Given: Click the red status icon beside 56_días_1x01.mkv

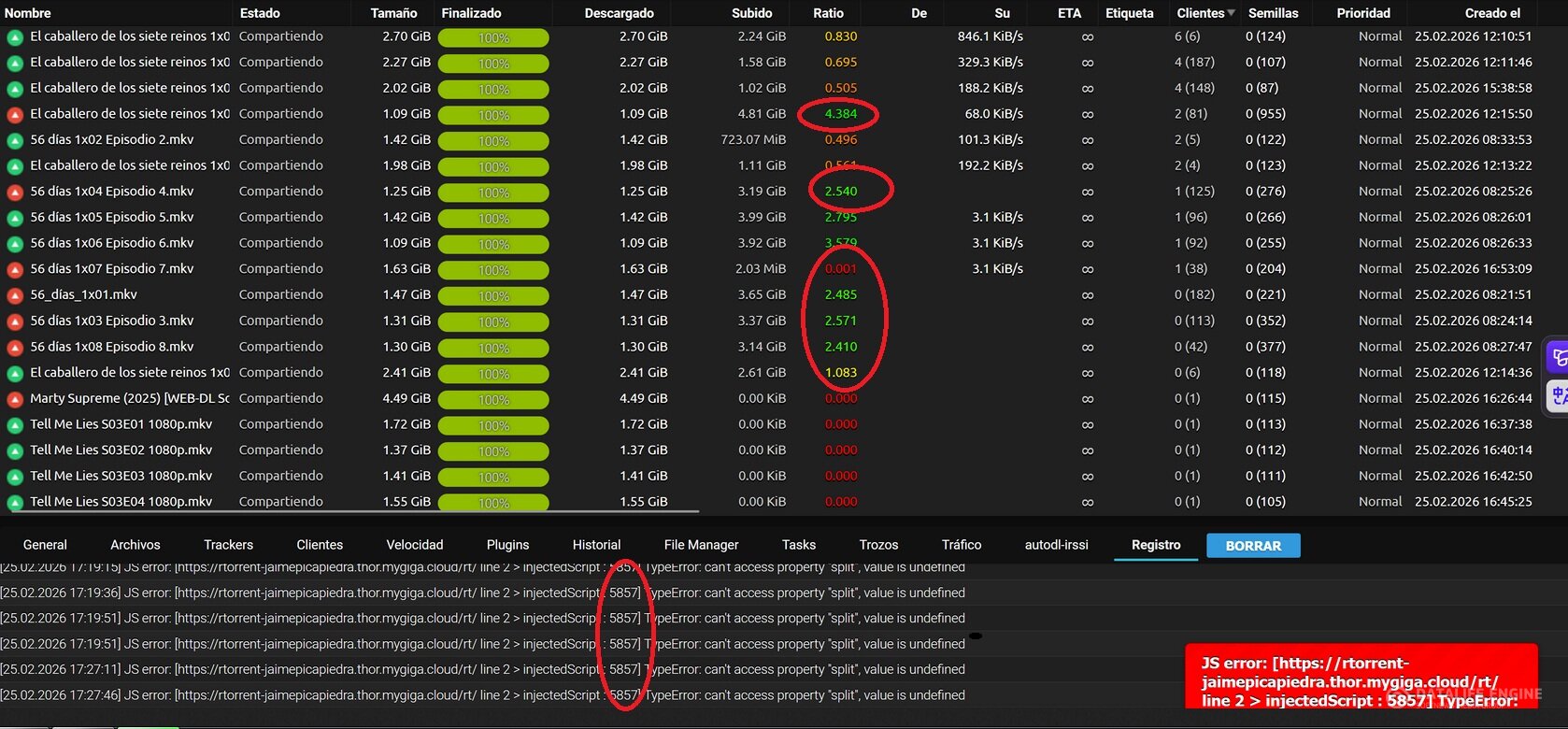Looking at the screenshot, I should (15, 295).
